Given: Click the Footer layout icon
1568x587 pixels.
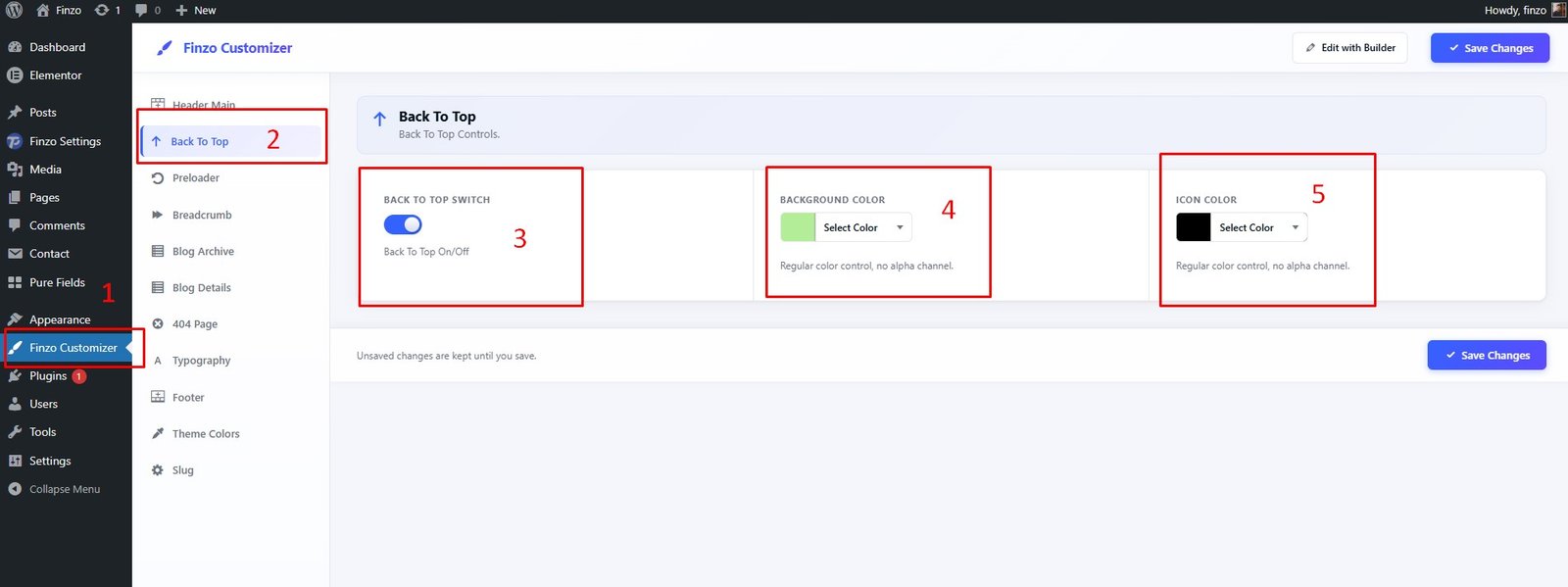Looking at the screenshot, I should click(158, 397).
